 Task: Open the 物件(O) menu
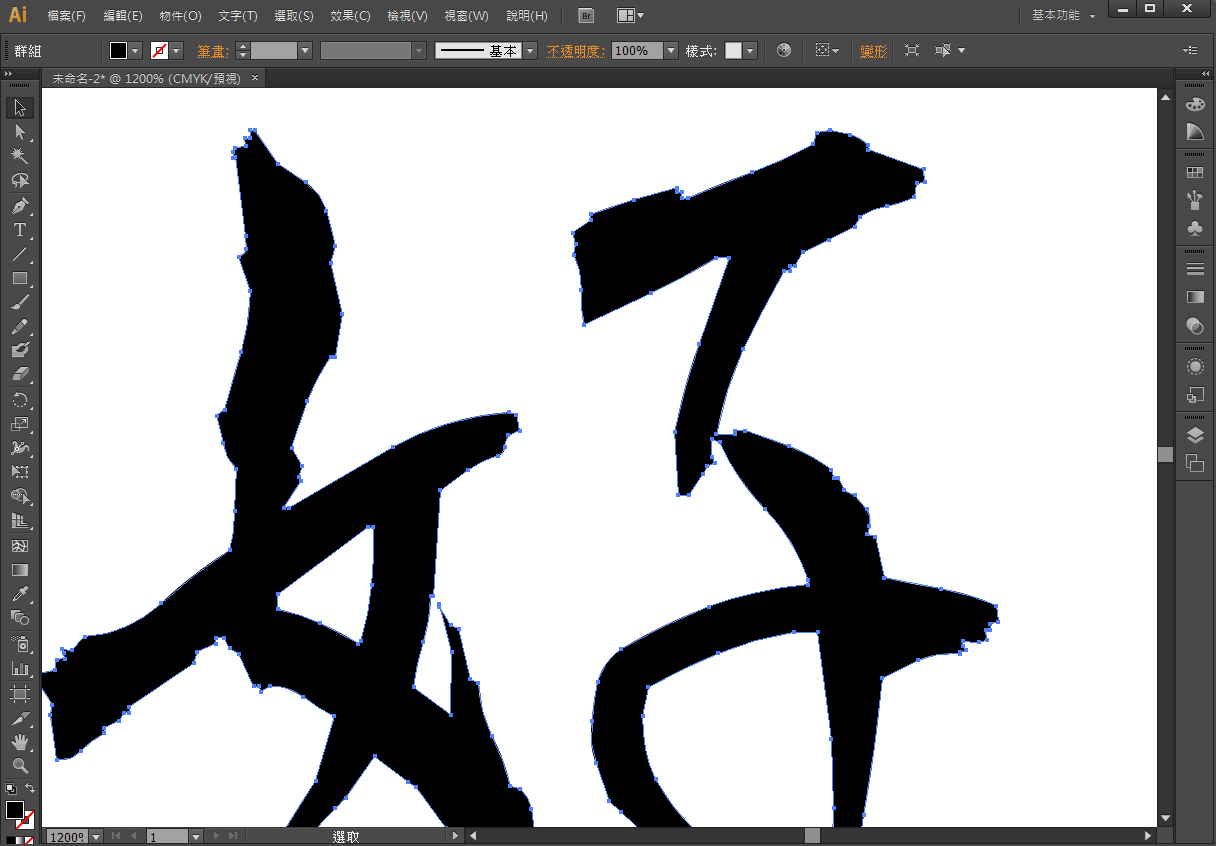180,16
